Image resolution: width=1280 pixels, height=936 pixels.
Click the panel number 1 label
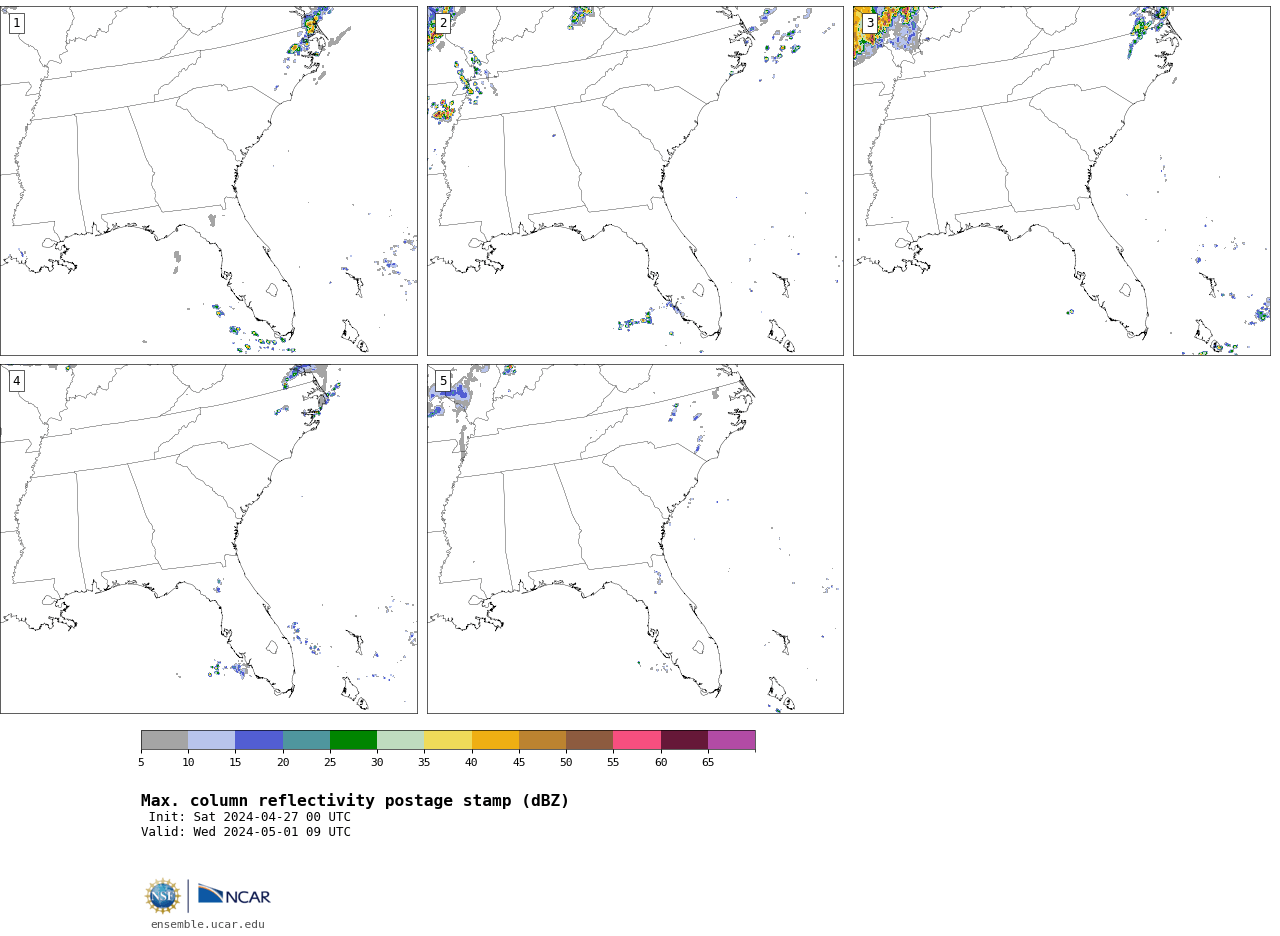click(x=16, y=23)
